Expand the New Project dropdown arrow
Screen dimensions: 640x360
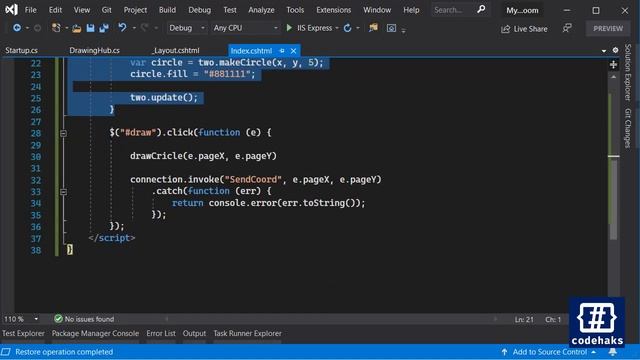[66, 28]
